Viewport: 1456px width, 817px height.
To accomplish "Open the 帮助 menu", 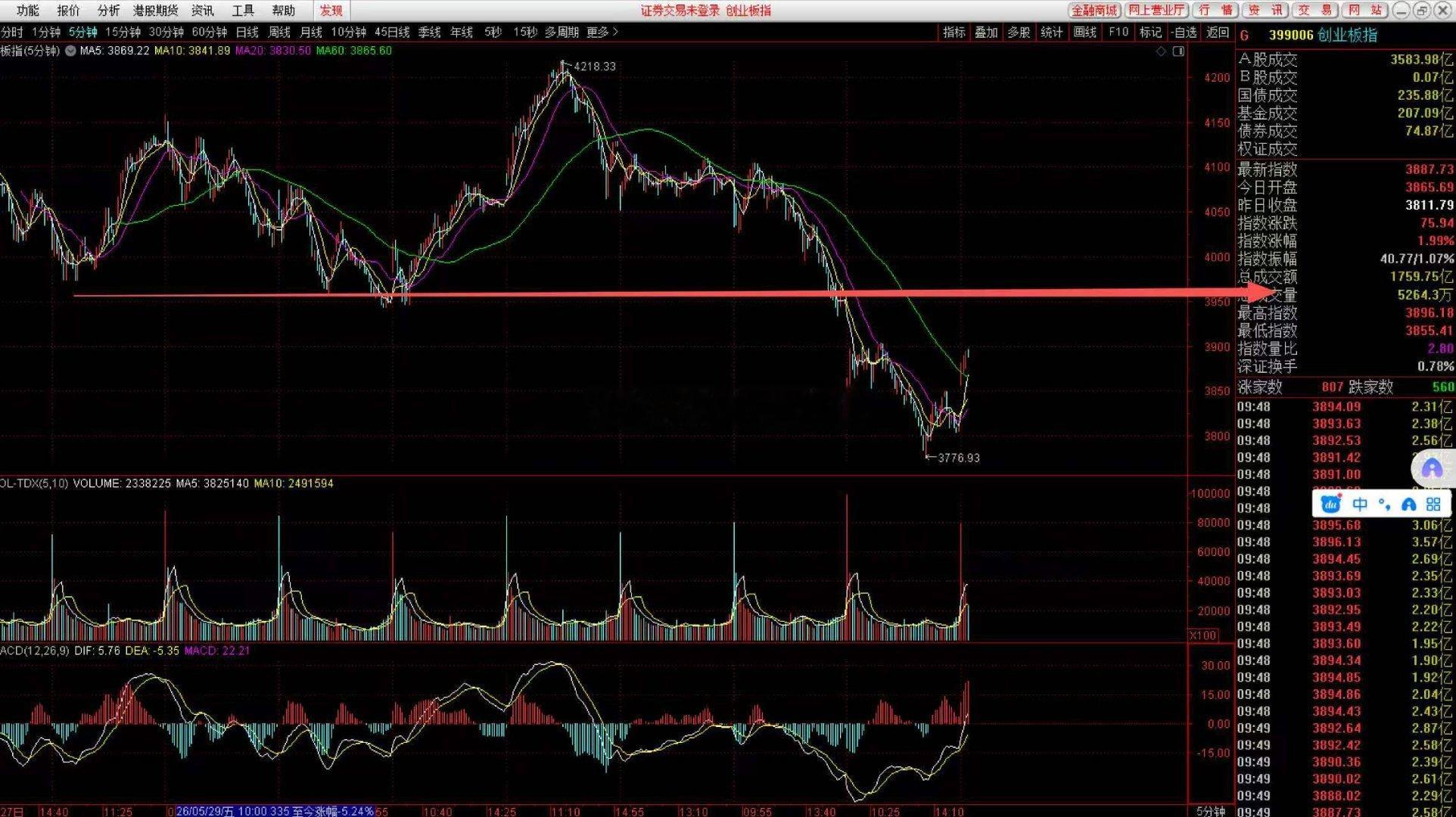I will coord(284,11).
